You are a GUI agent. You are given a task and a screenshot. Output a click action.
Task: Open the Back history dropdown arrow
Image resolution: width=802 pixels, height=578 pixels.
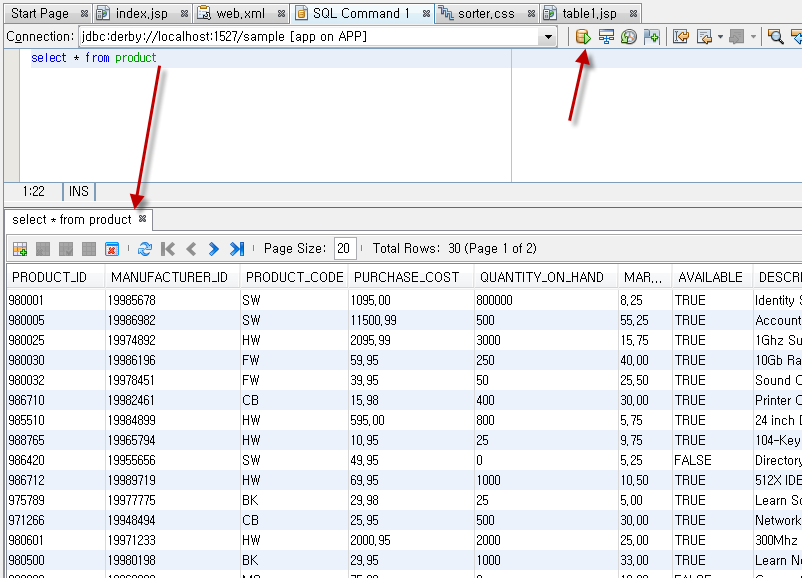pos(720,37)
